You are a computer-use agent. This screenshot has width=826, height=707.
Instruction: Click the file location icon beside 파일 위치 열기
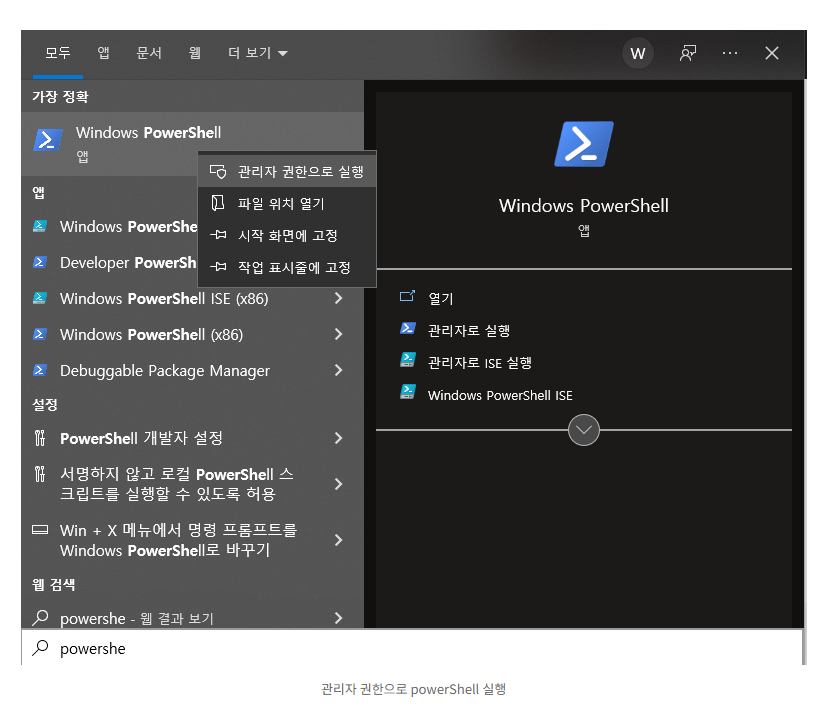pyautogui.click(x=218, y=203)
